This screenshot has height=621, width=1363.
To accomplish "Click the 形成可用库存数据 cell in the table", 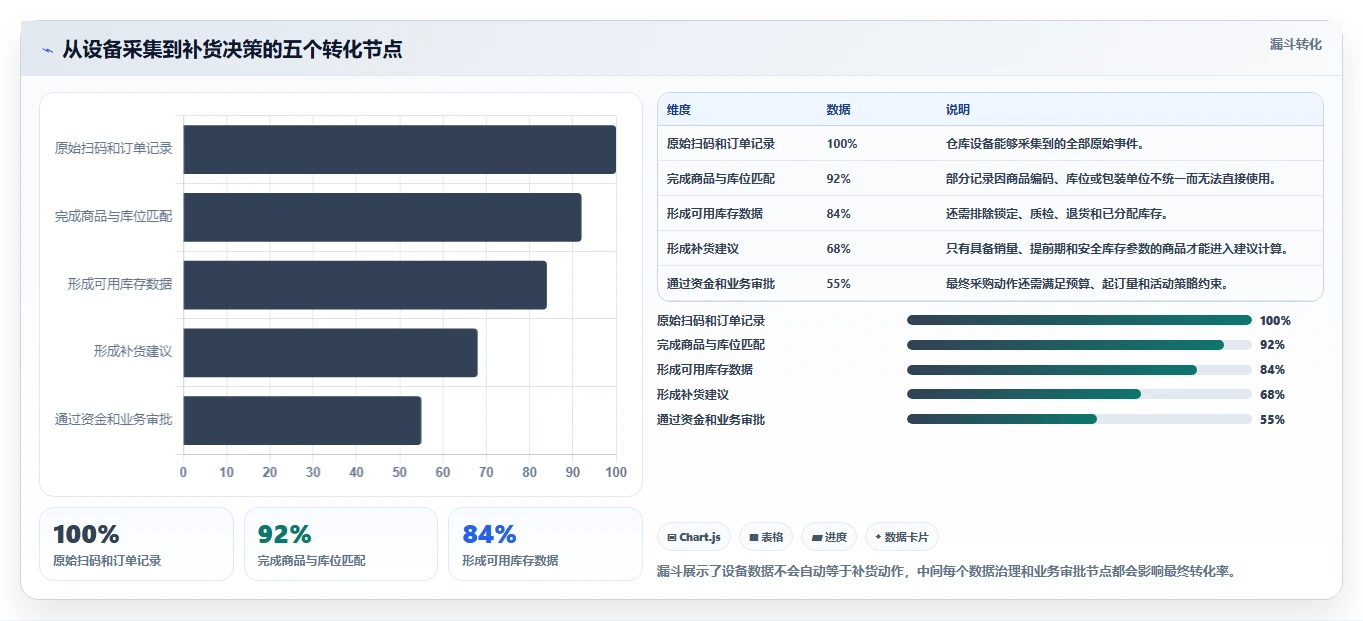I will [x=715, y=214].
